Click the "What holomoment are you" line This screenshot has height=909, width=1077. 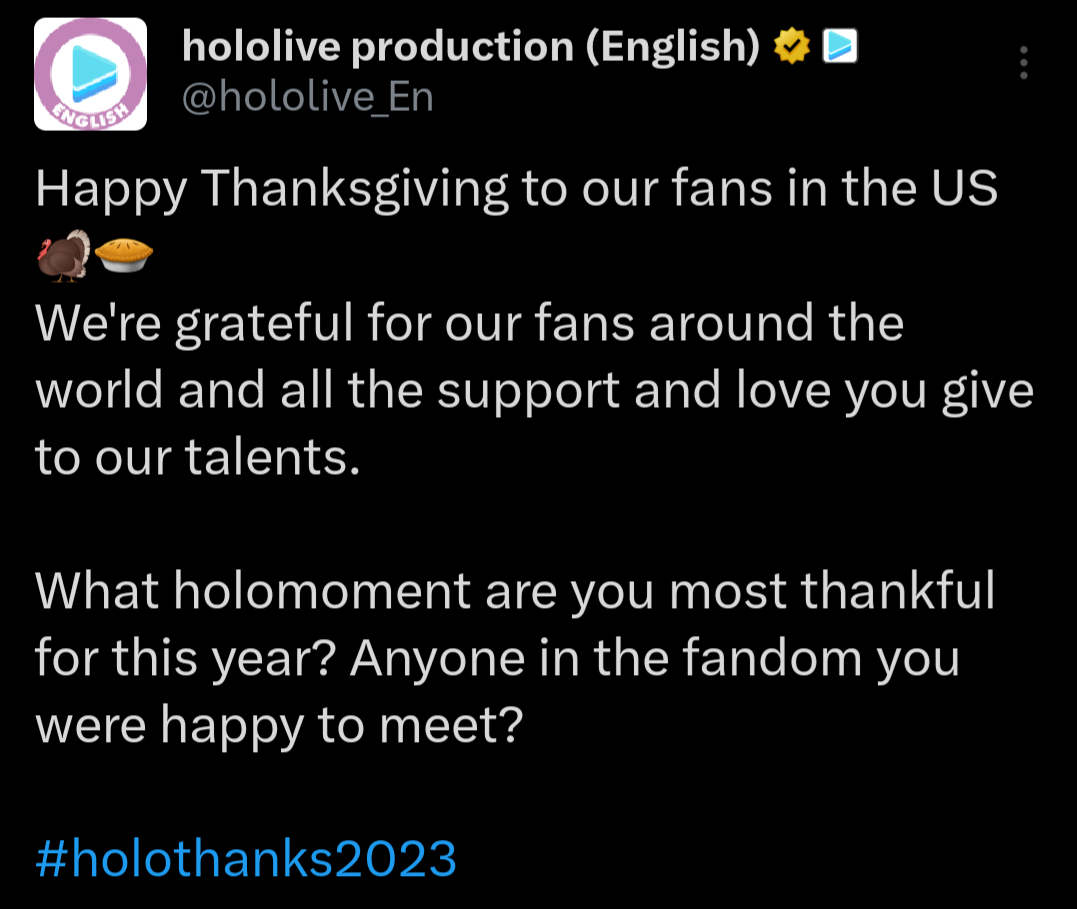point(515,591)
